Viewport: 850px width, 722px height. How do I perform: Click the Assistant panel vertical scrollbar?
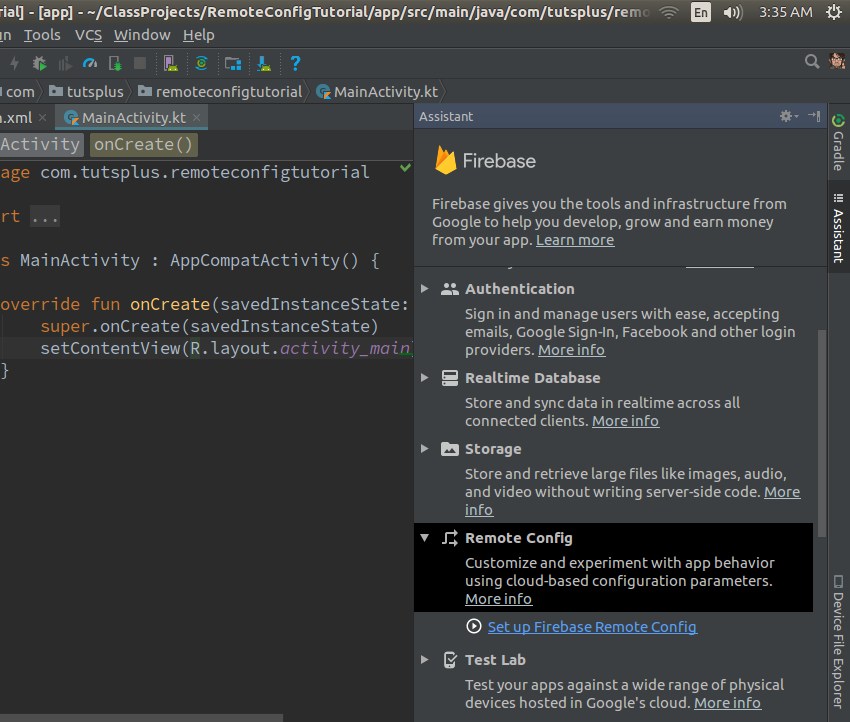click(822, 433)
